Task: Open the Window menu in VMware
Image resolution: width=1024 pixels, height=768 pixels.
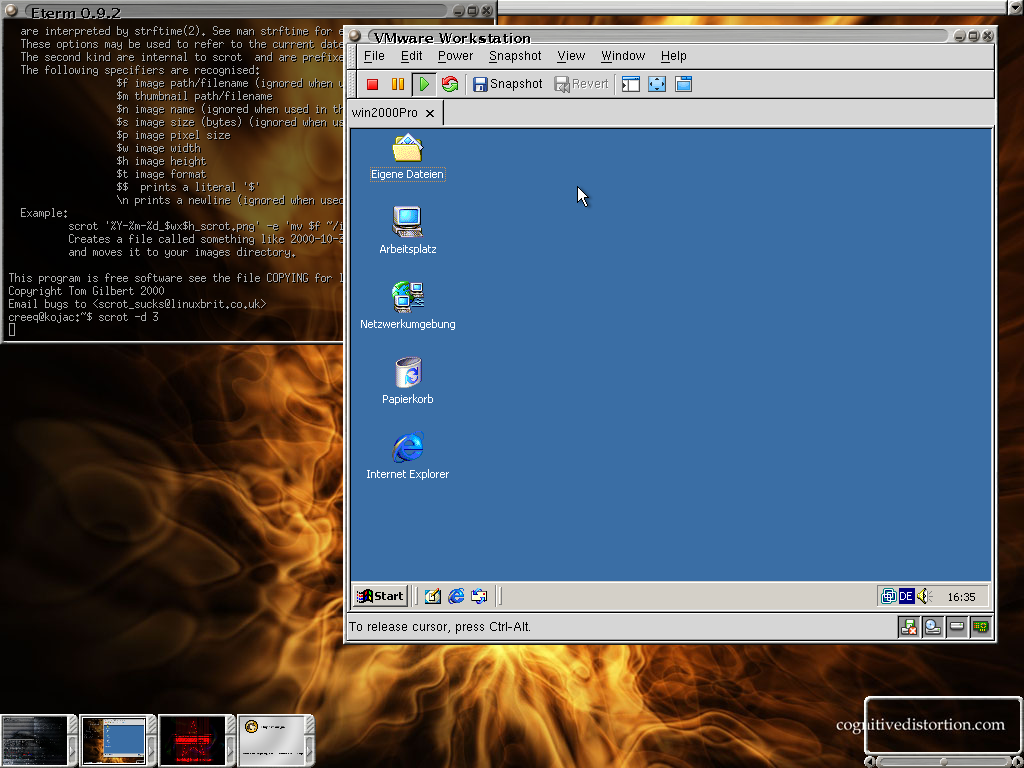Action: (622, 56)
